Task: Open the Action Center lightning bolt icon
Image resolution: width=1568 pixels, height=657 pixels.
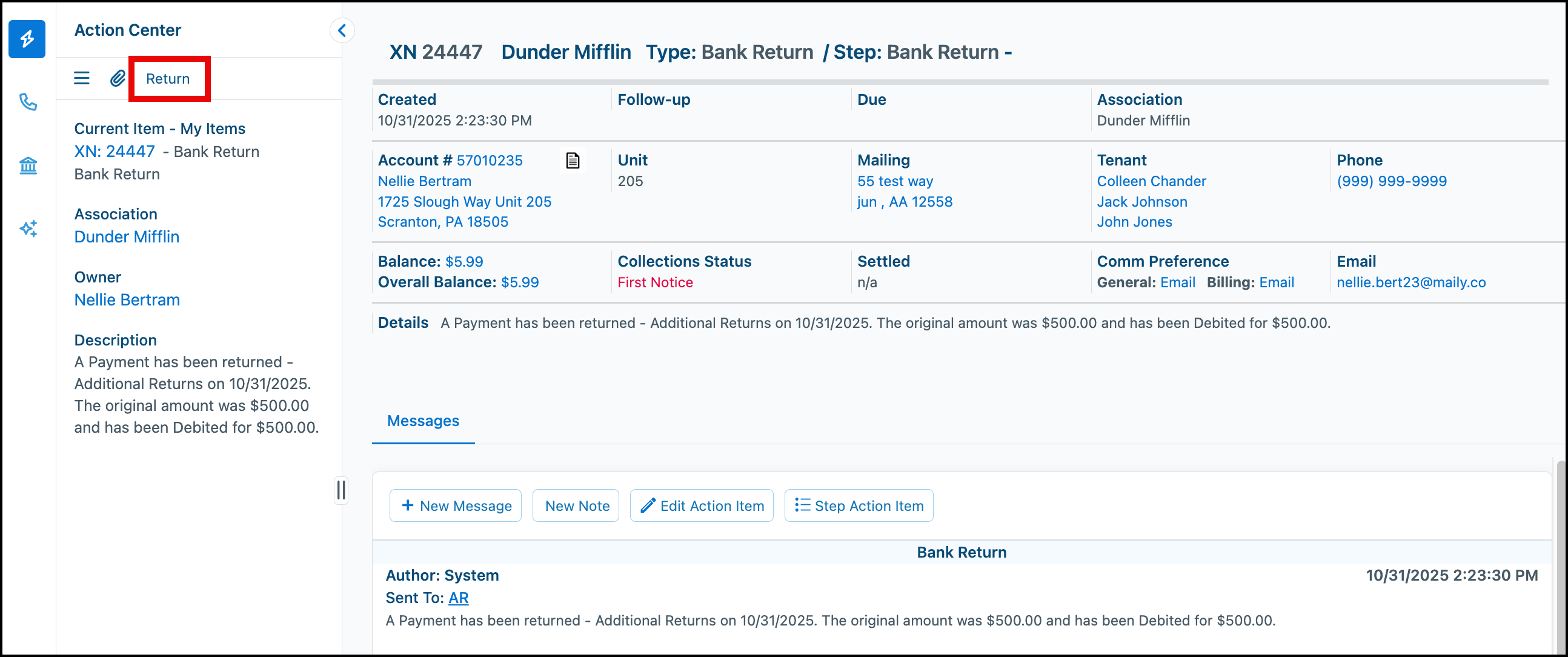Action: [27, 39]
